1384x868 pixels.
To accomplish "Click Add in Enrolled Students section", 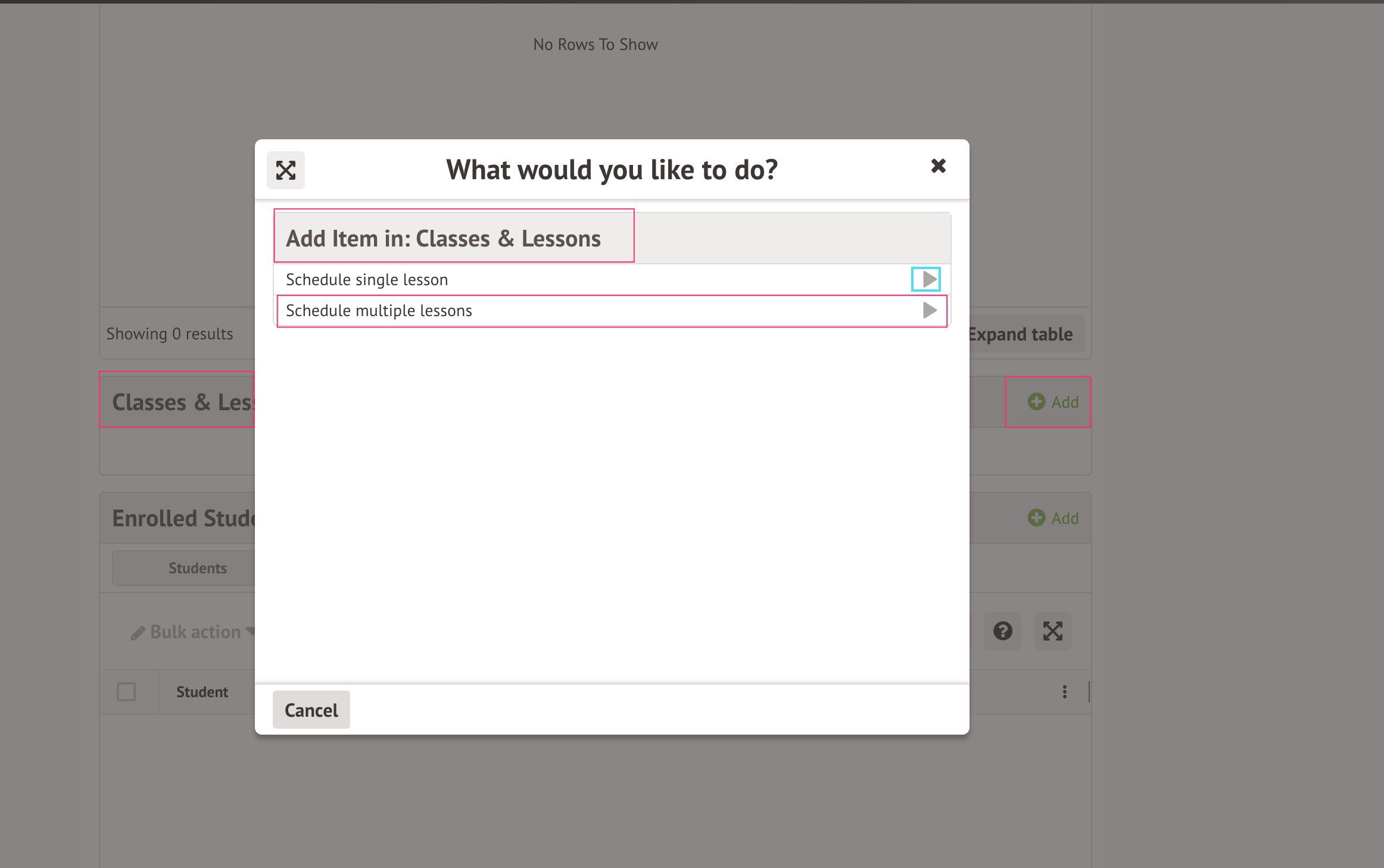I will coord(1064,519).
